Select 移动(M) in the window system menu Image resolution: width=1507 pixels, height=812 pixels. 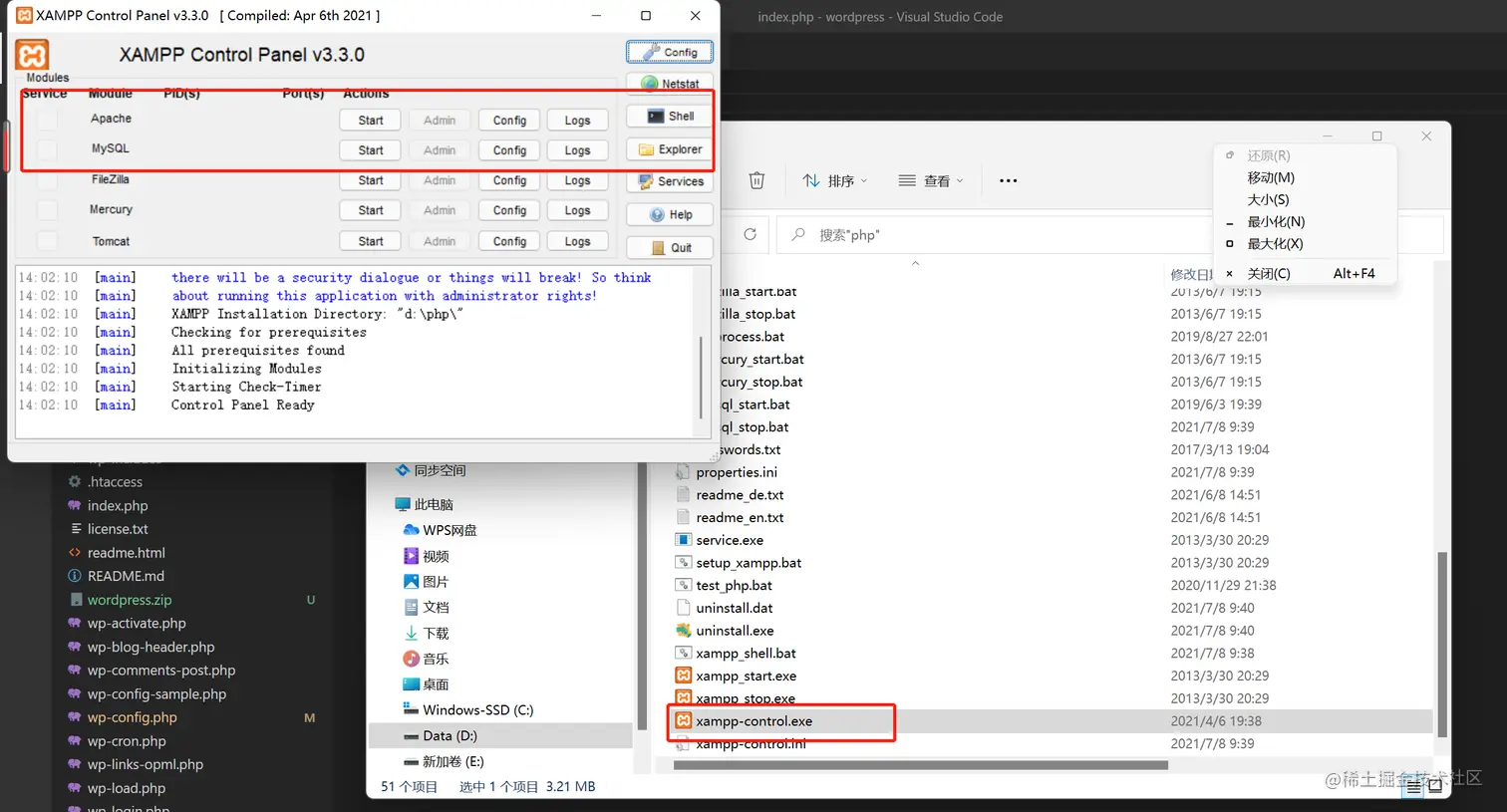click(1271, 177)
